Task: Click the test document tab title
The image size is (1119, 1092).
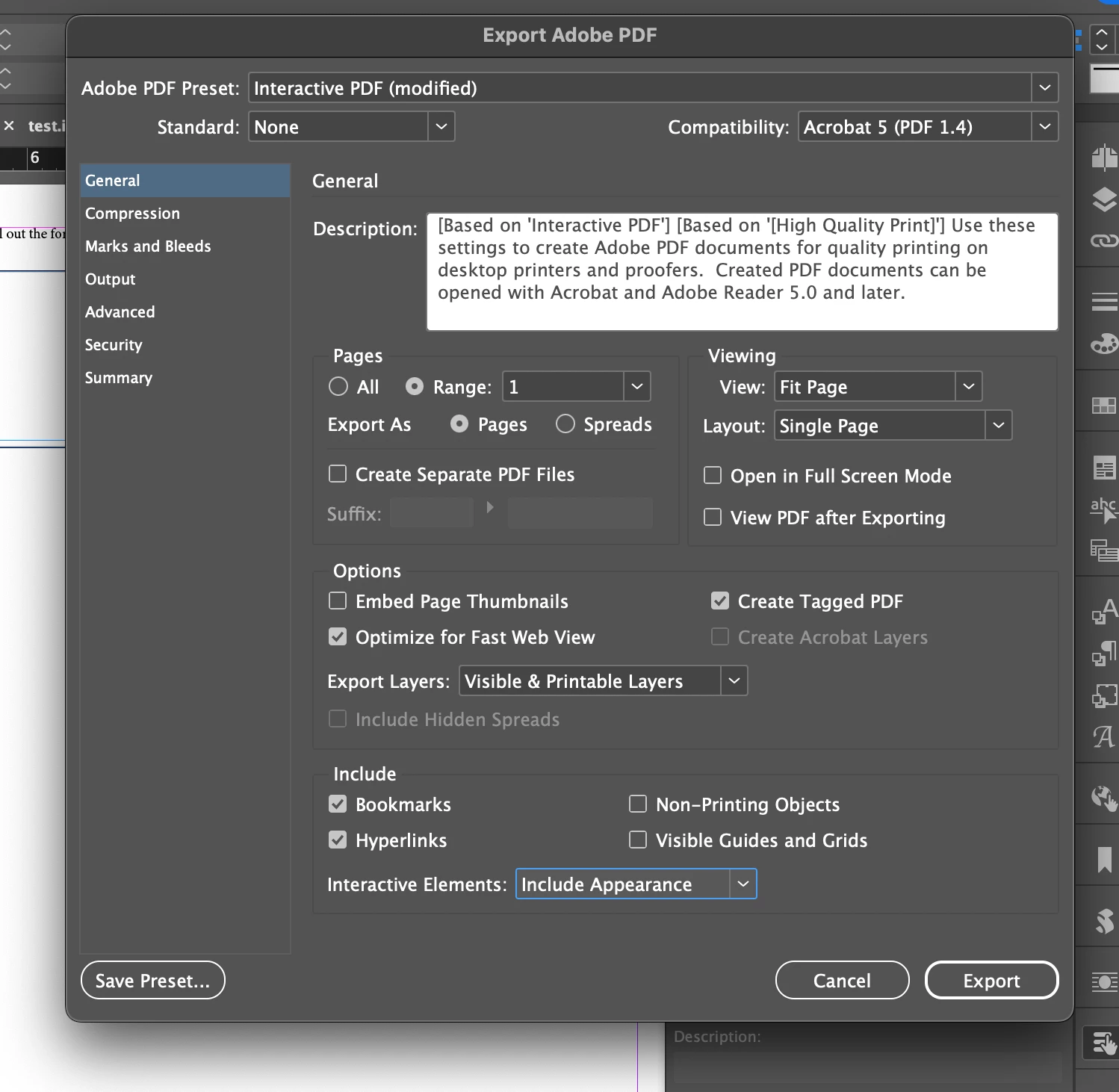Action: [46, 125]
